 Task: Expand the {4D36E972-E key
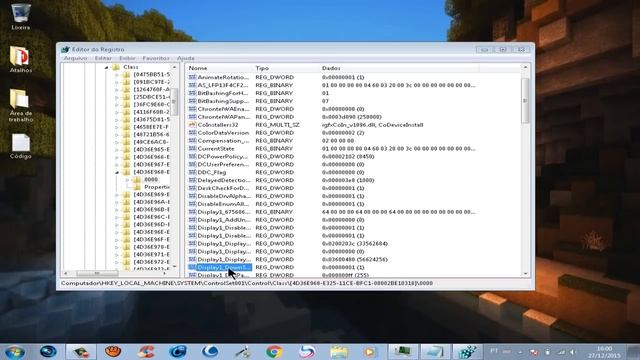(x=117, y=262)
